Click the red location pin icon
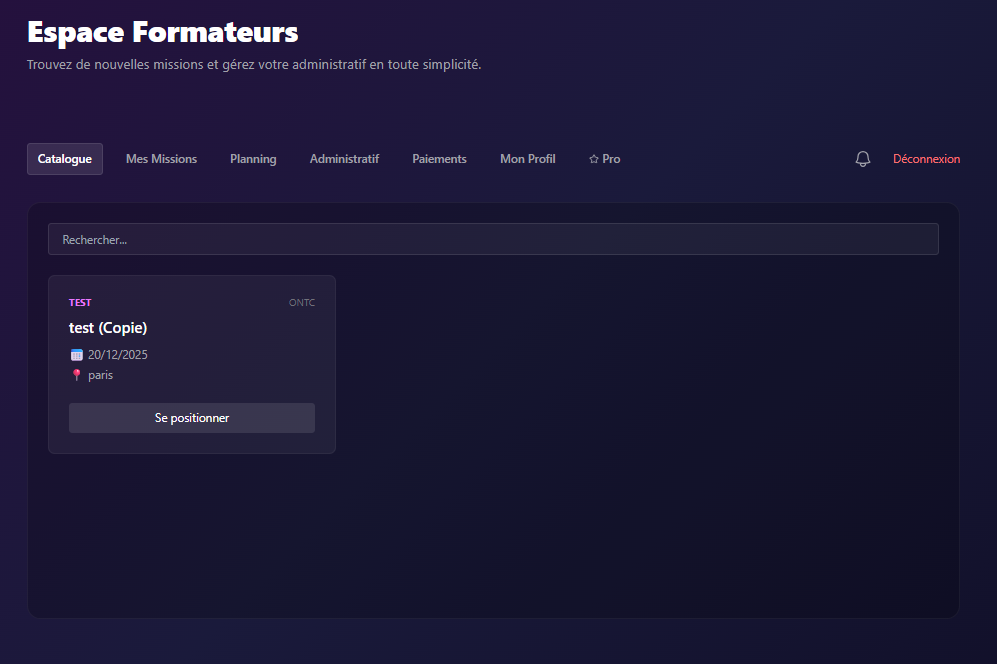Screen dimensions: 997x664 point(76,375)
